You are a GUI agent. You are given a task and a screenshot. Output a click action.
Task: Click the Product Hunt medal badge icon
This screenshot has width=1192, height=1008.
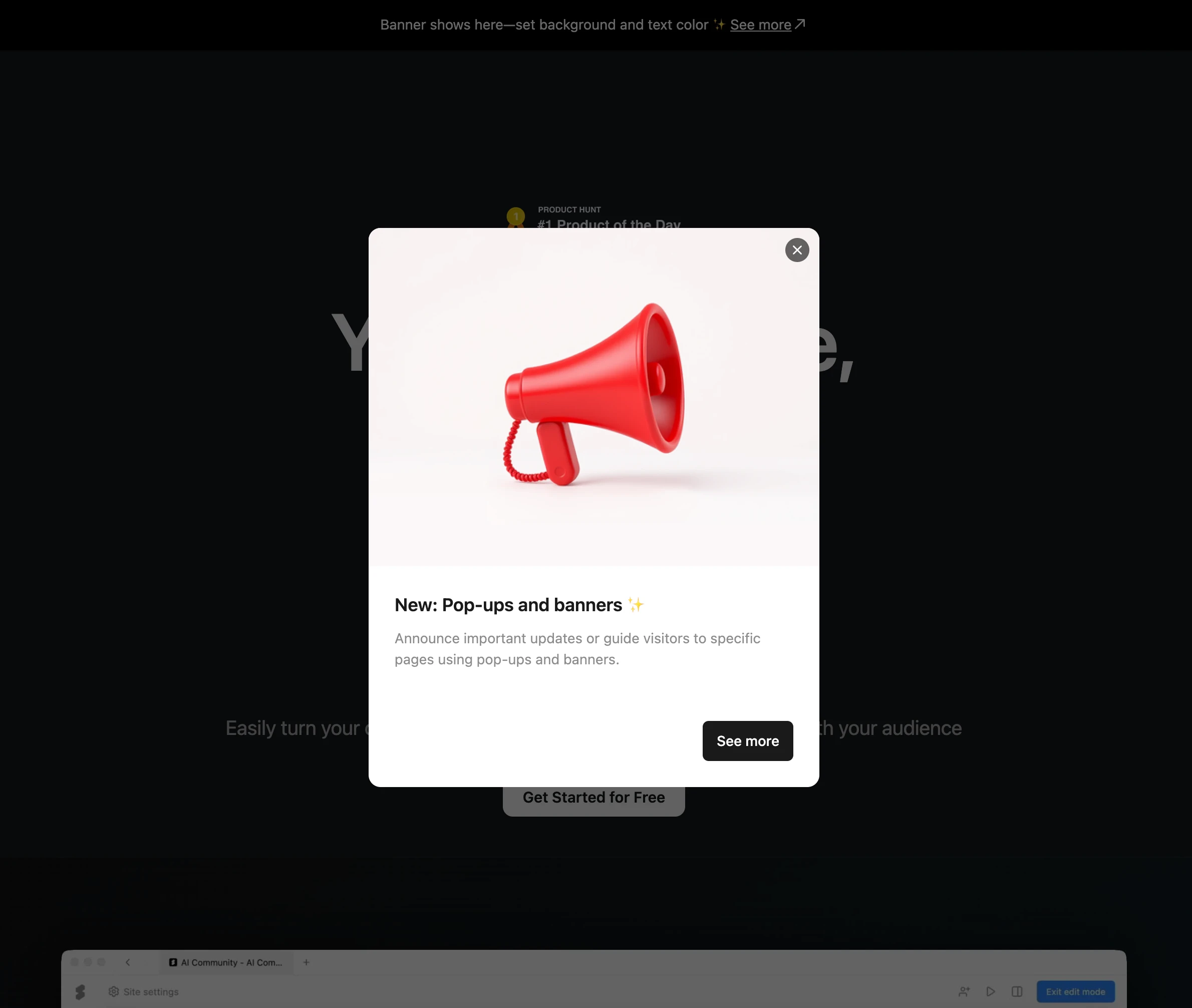click(x=516, y=216)
